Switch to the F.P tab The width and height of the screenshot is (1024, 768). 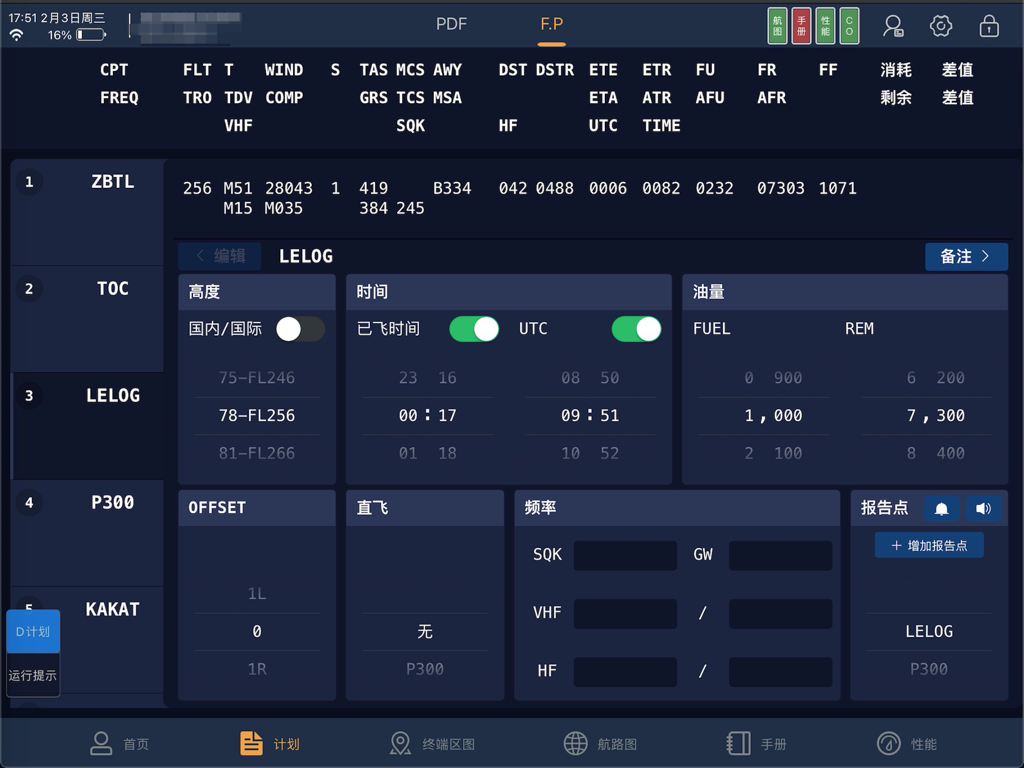(551, 24)
